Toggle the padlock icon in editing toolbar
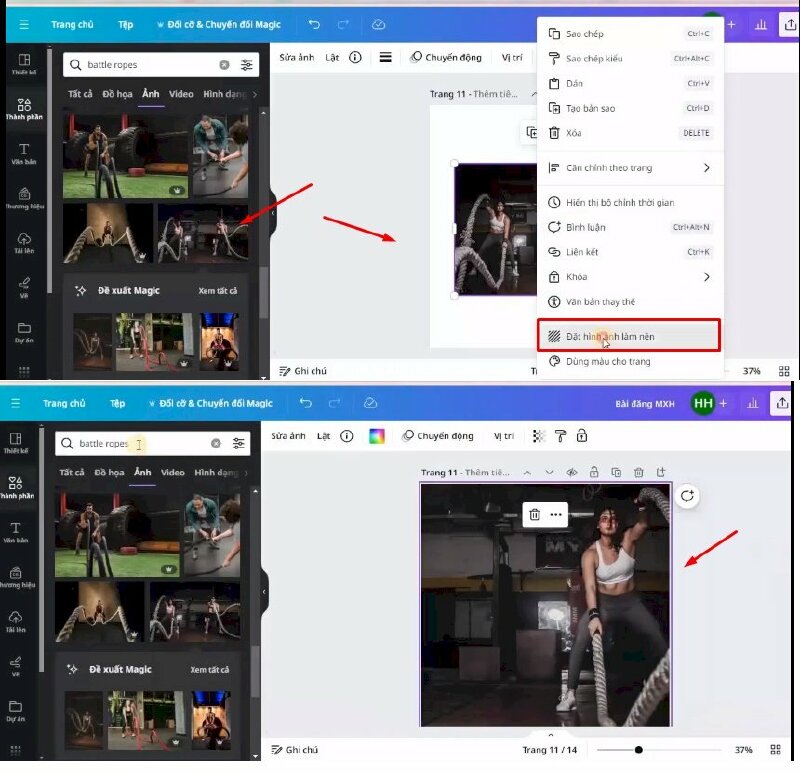Screen dimensions: 800x774 pos(582,436)
